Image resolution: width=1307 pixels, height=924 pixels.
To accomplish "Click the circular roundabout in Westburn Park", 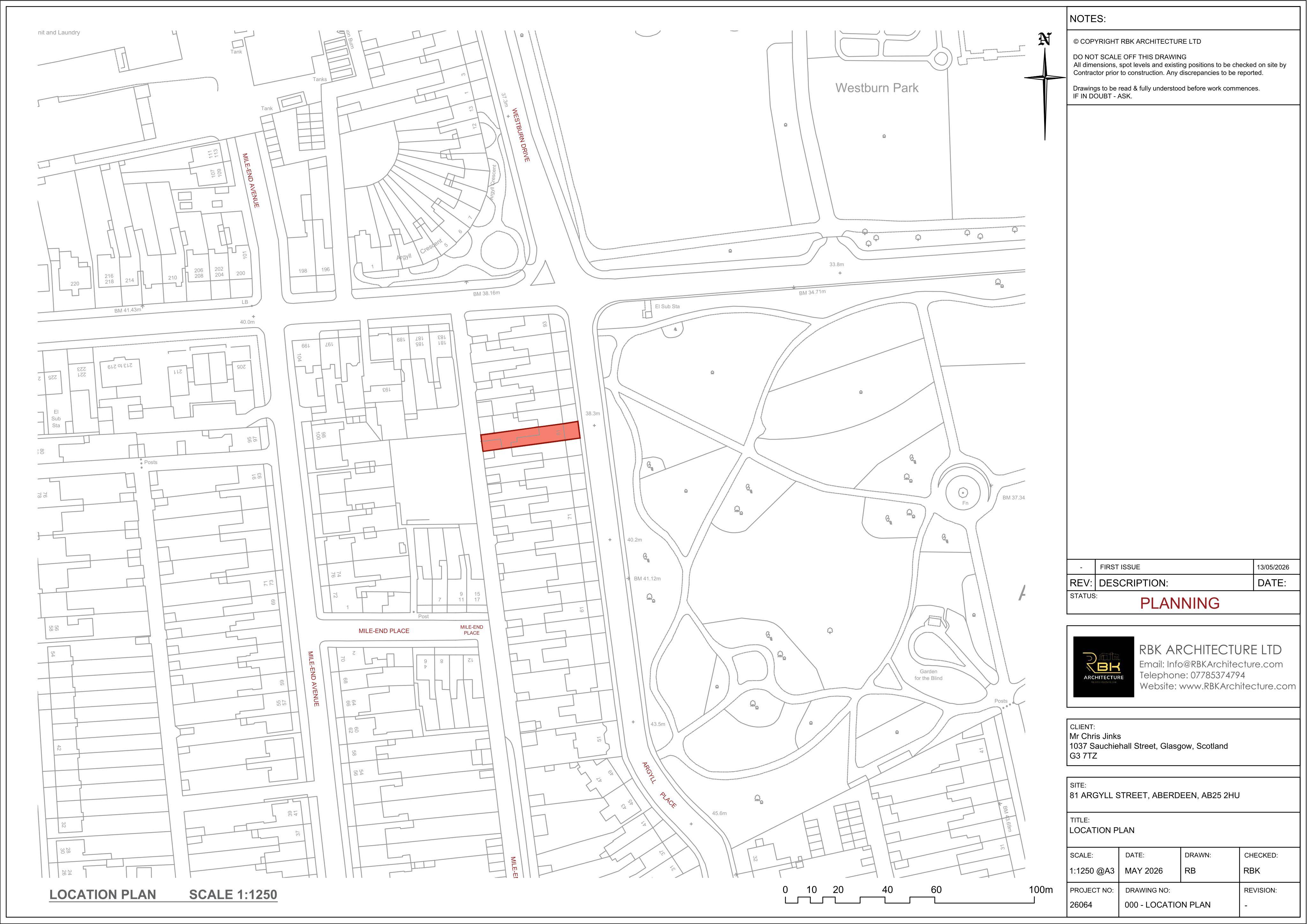I will click(x=942, y=59).
